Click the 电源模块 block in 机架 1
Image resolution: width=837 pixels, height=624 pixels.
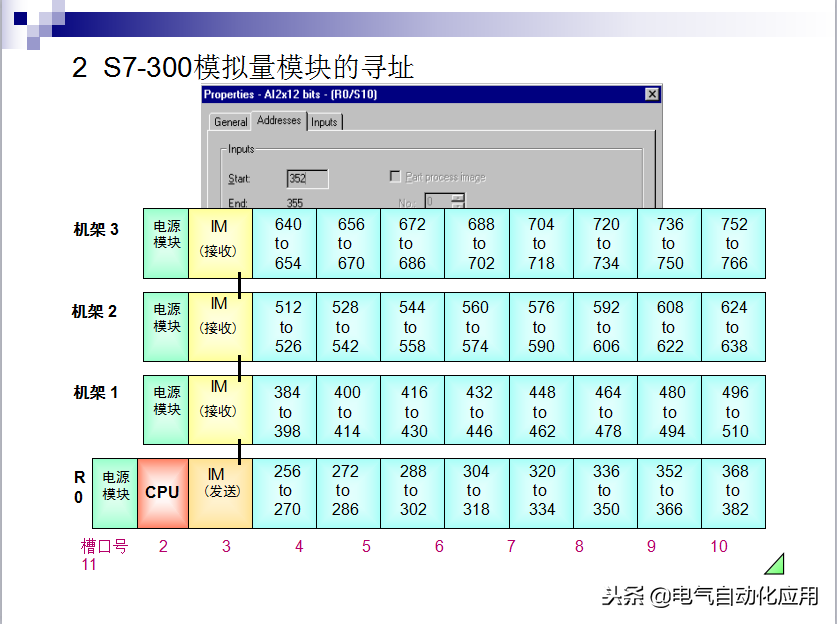pos(166,410)
